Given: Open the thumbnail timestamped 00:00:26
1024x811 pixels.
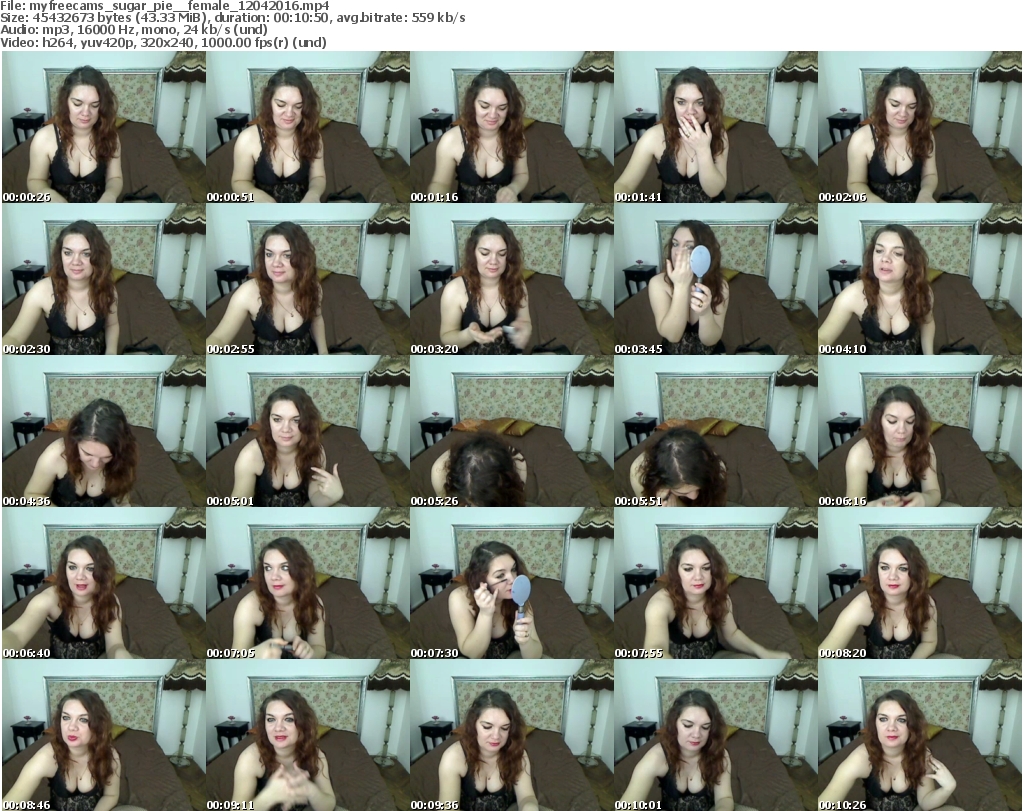Looking at the screenshot, I should pos(104,128).
